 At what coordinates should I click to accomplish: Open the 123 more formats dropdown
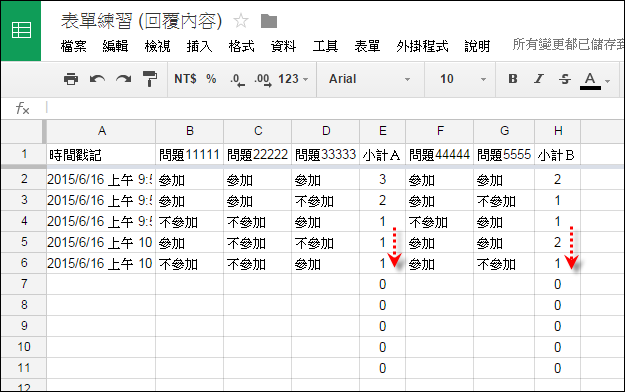(x=293, y=79)
